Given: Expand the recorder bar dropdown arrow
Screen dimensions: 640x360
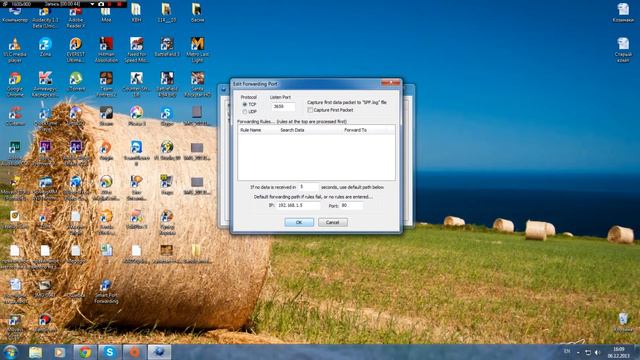Looking at the screenshot, I should (93, 4).
